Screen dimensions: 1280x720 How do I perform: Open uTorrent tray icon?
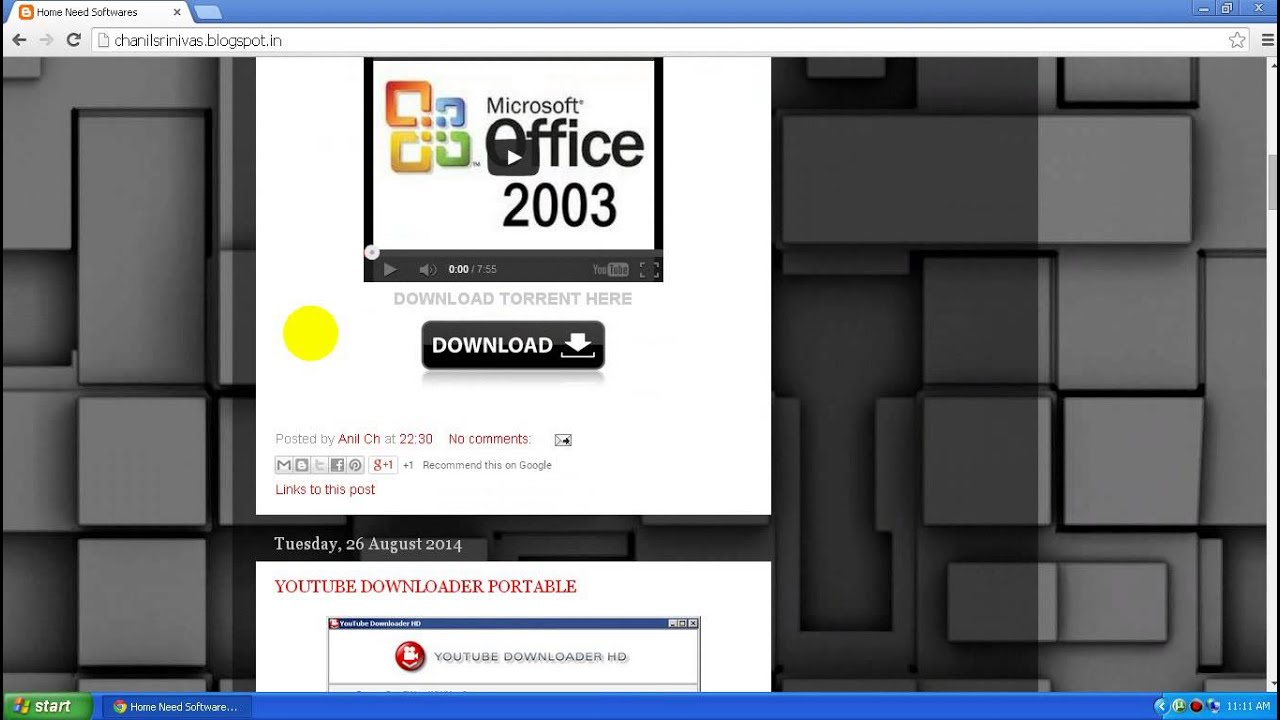tap(1179, 706)
